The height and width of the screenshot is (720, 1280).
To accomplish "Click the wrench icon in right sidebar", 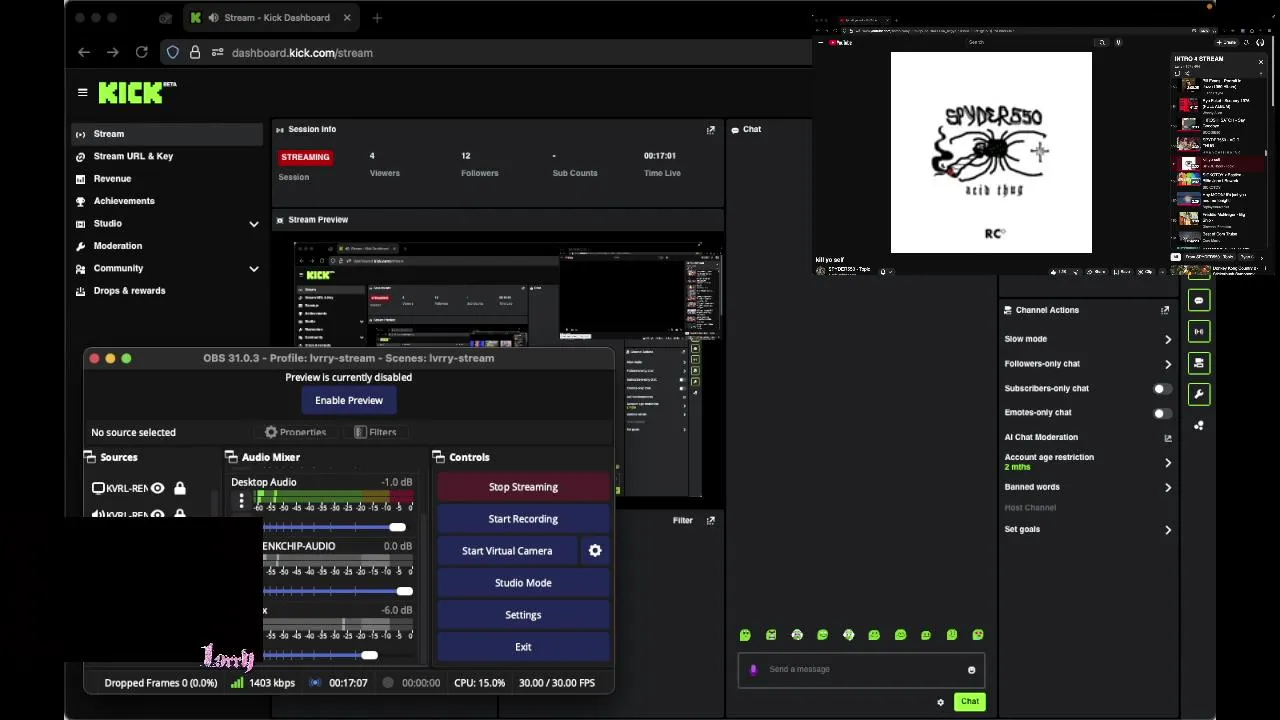I will click(x=1199, y=394).
